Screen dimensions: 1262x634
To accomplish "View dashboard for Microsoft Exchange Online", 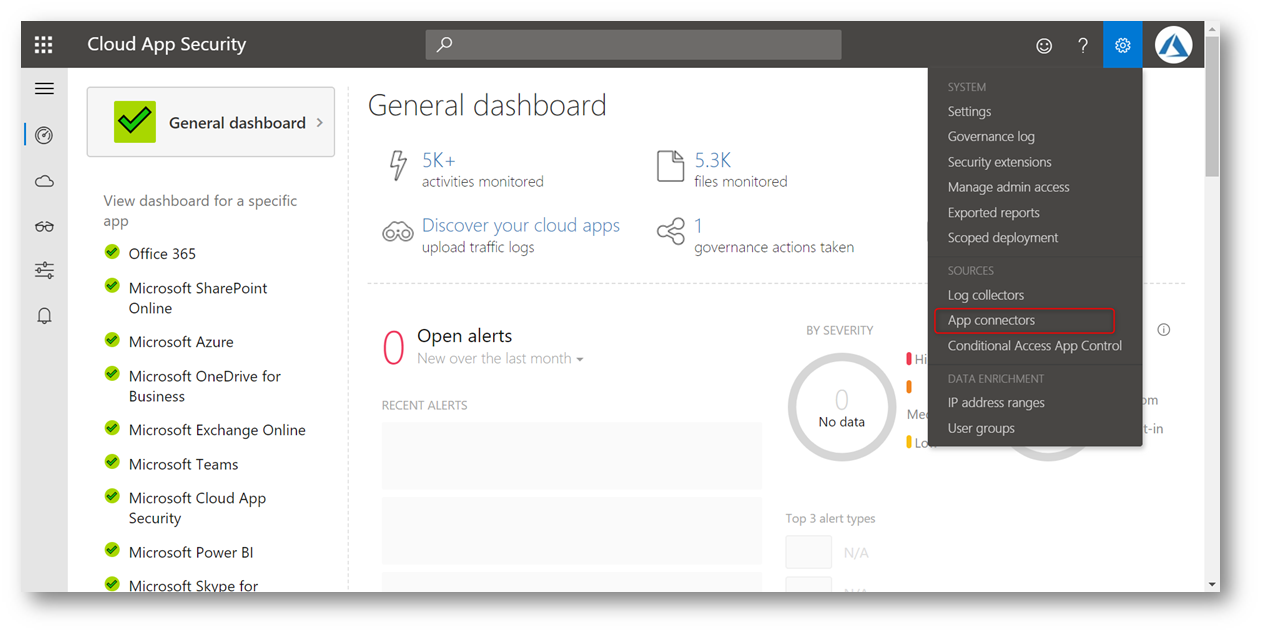I will [217, 430].
